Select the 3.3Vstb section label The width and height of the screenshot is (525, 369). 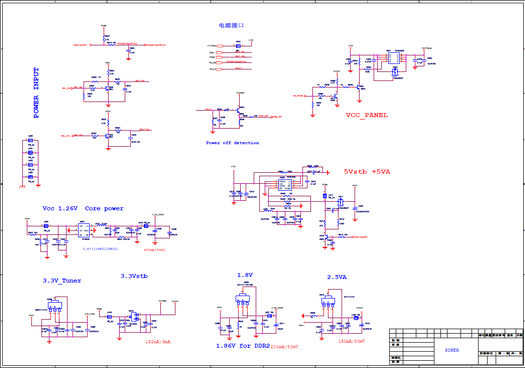coord(134,276)
